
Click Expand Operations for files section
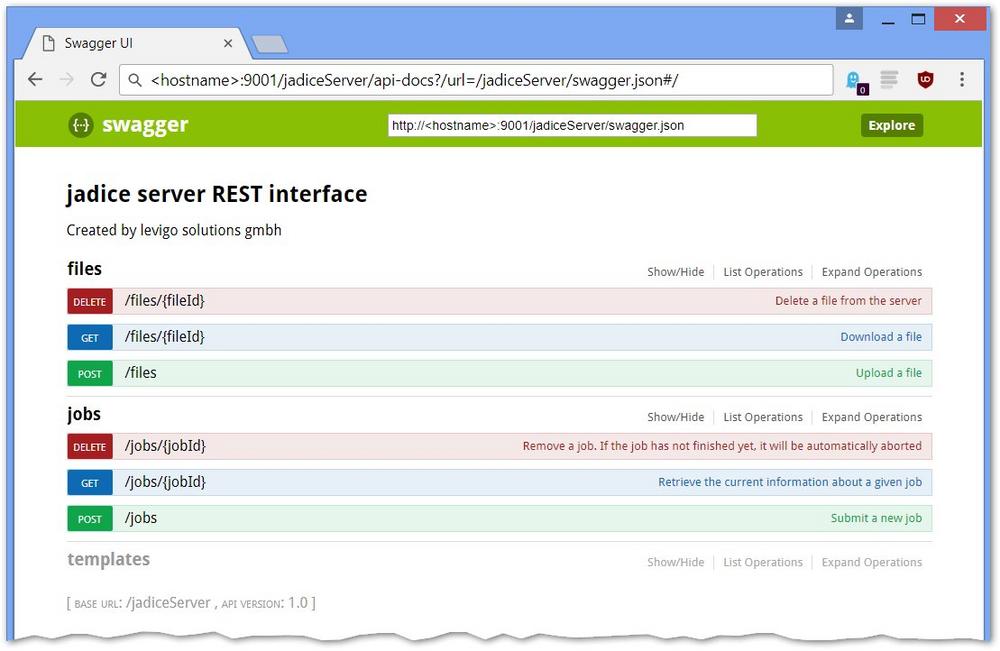coord(872,272)
